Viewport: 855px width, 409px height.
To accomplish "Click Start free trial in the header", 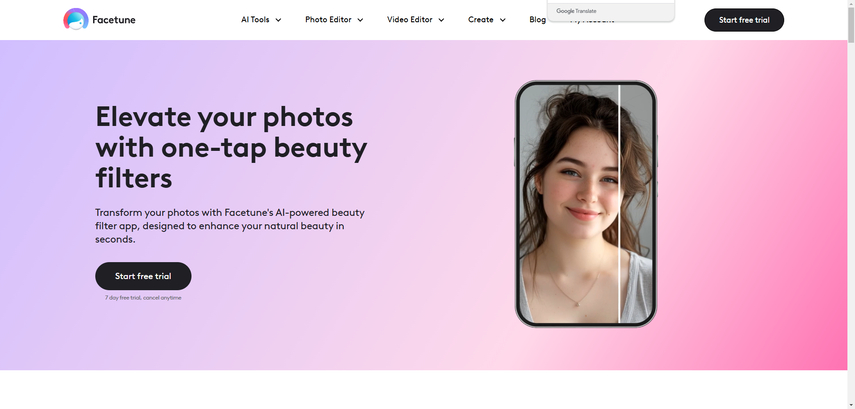I will click(x=744, y=20).
